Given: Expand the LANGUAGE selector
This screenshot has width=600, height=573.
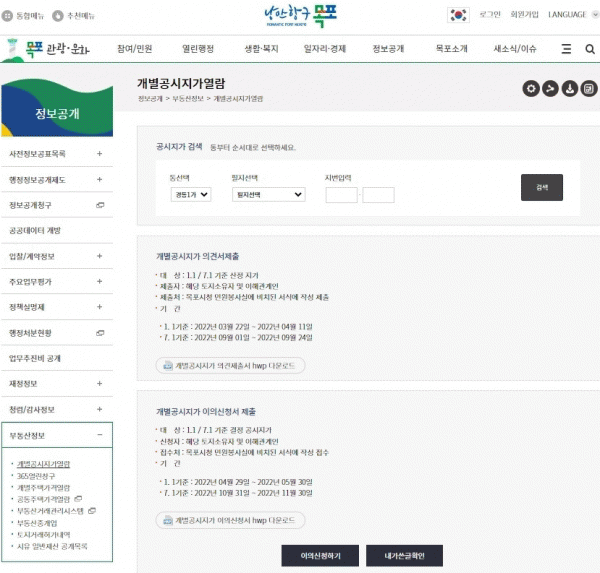Looking at the screenshot, I should coord(571,15).
